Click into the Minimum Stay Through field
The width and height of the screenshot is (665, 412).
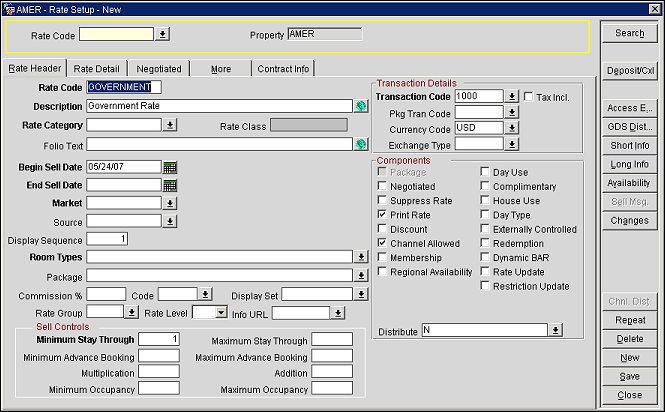point(158,339)
